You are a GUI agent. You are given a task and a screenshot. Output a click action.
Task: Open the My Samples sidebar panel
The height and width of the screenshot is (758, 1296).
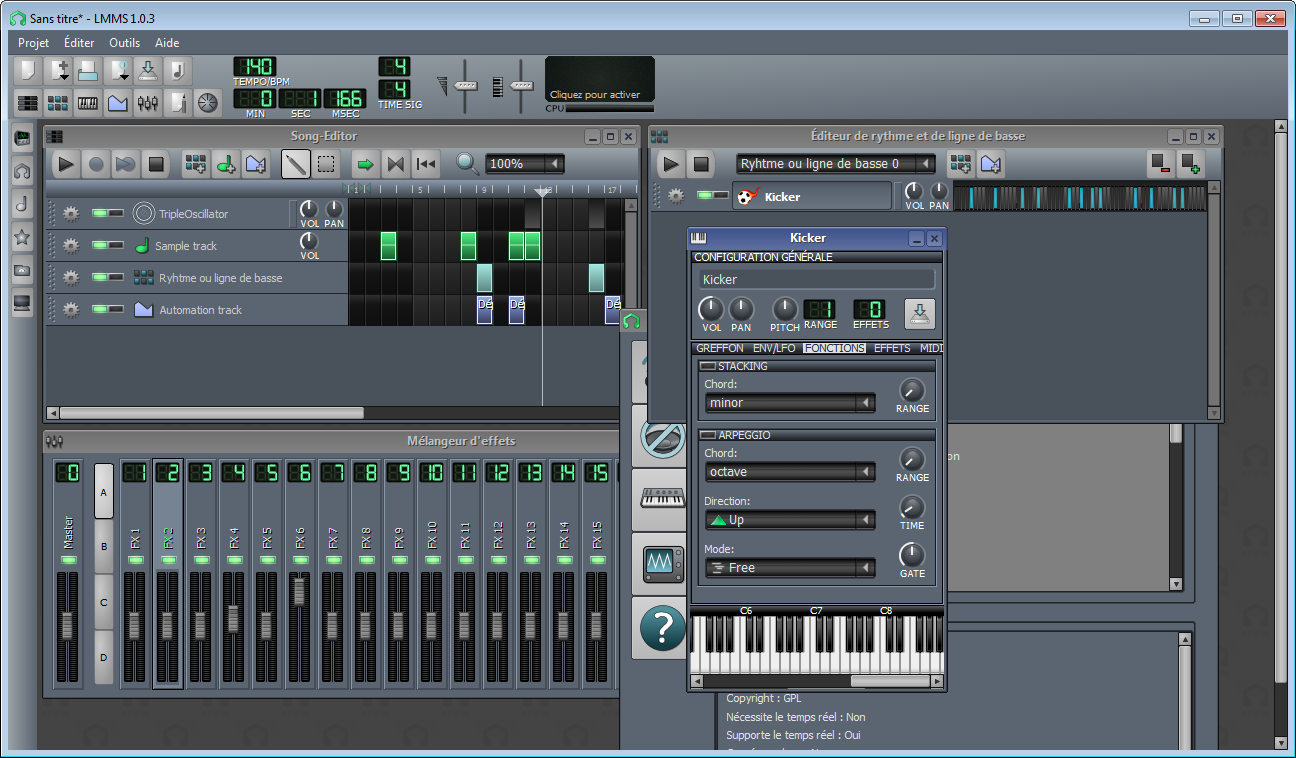pyautogui.click(x=22, y=204)
